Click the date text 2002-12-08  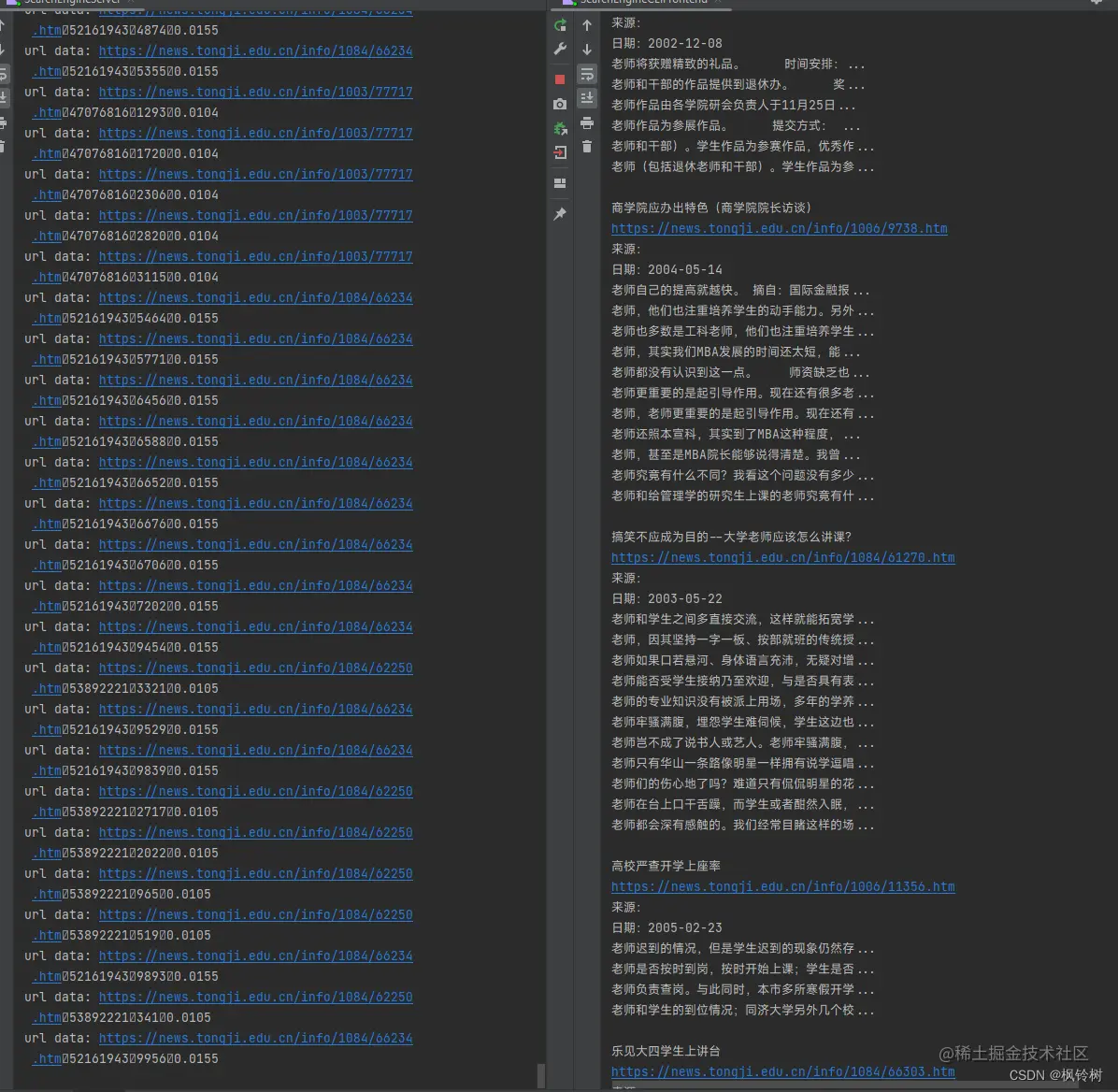pyautogui.click(x=684, y=44)
